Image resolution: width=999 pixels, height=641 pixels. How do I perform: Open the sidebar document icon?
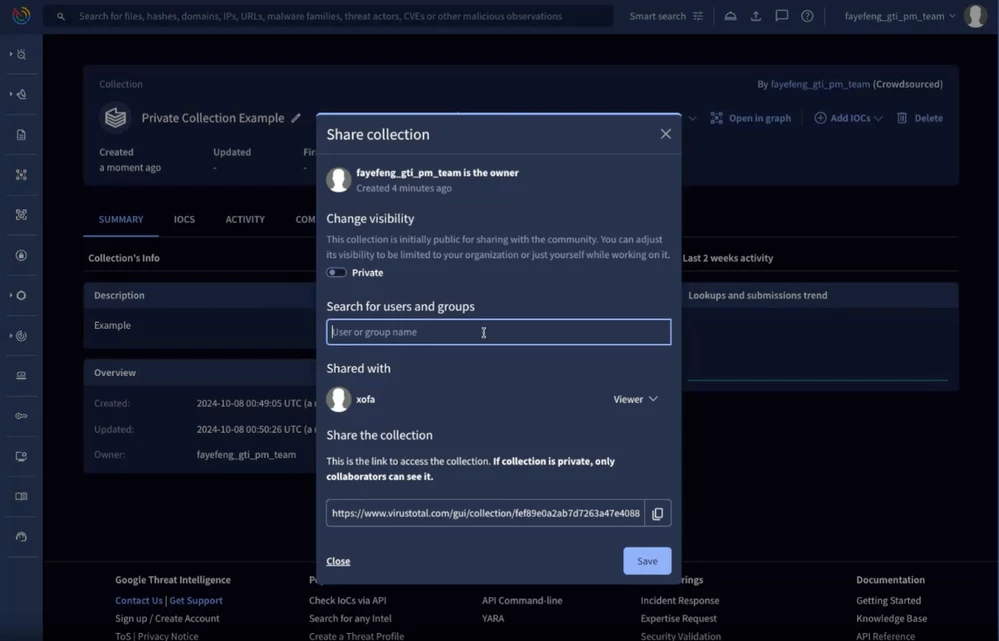coord(21,134)
